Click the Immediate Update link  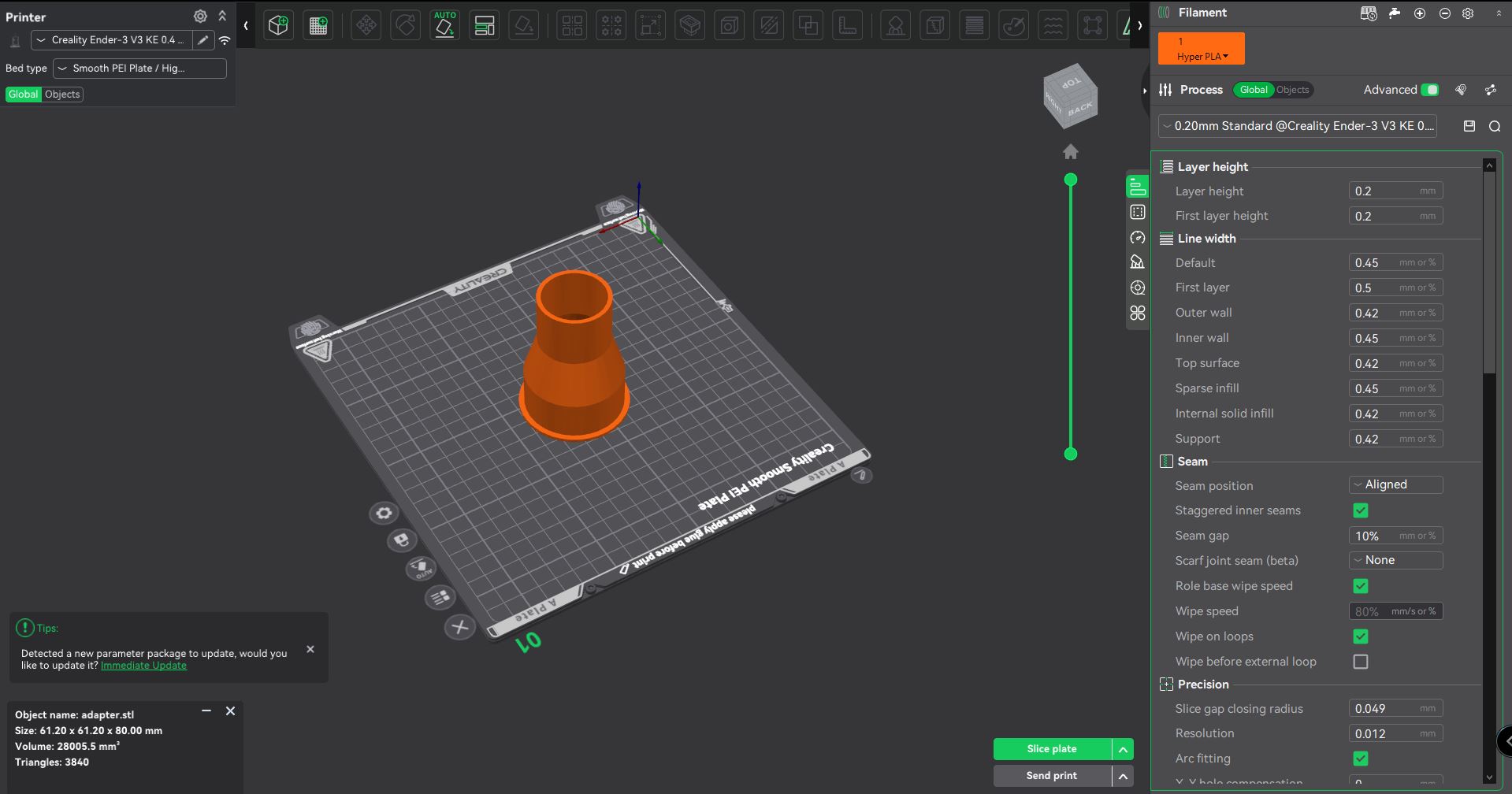click(143, 666)
